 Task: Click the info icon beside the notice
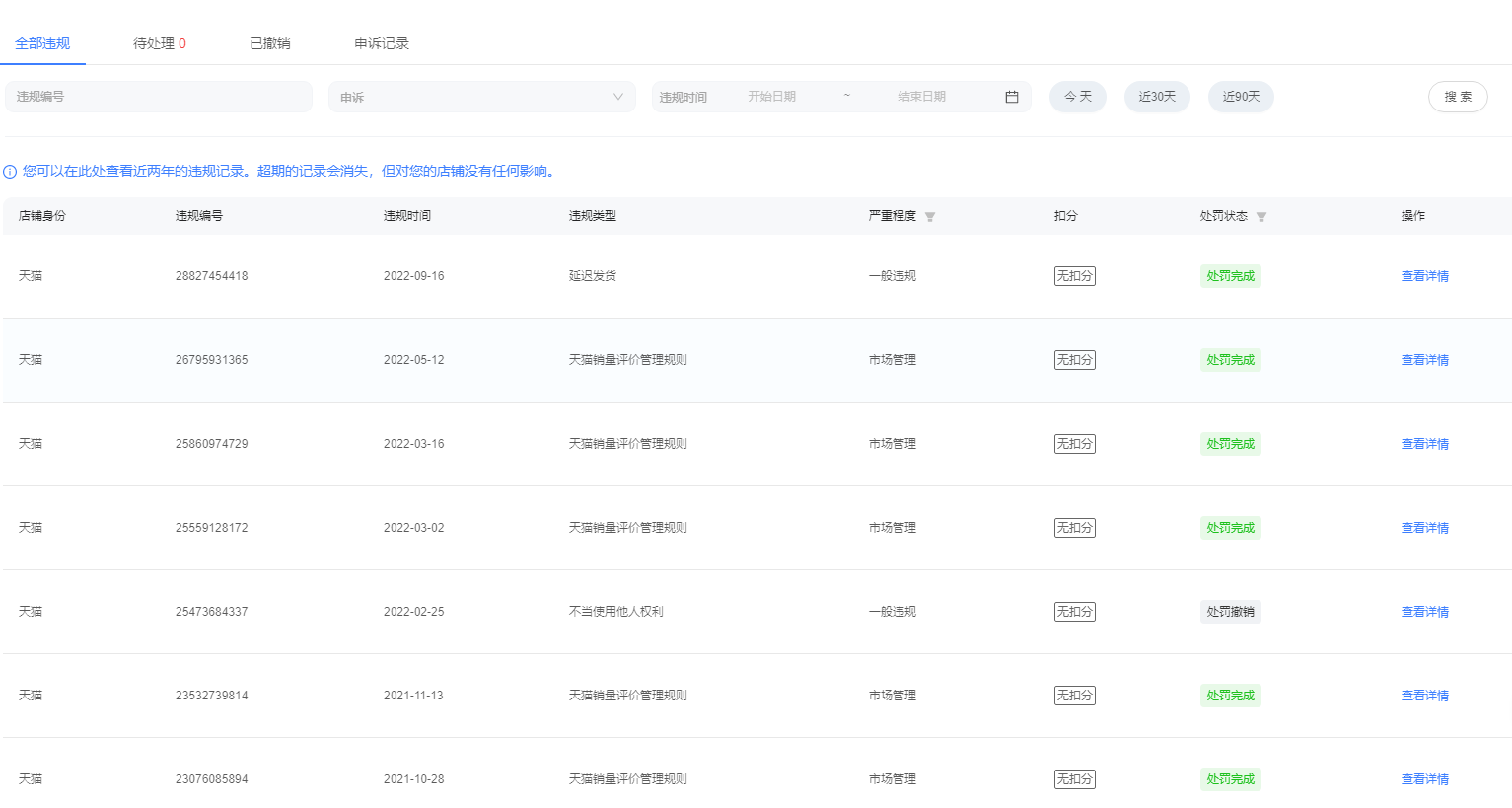[x=10, y=172]
